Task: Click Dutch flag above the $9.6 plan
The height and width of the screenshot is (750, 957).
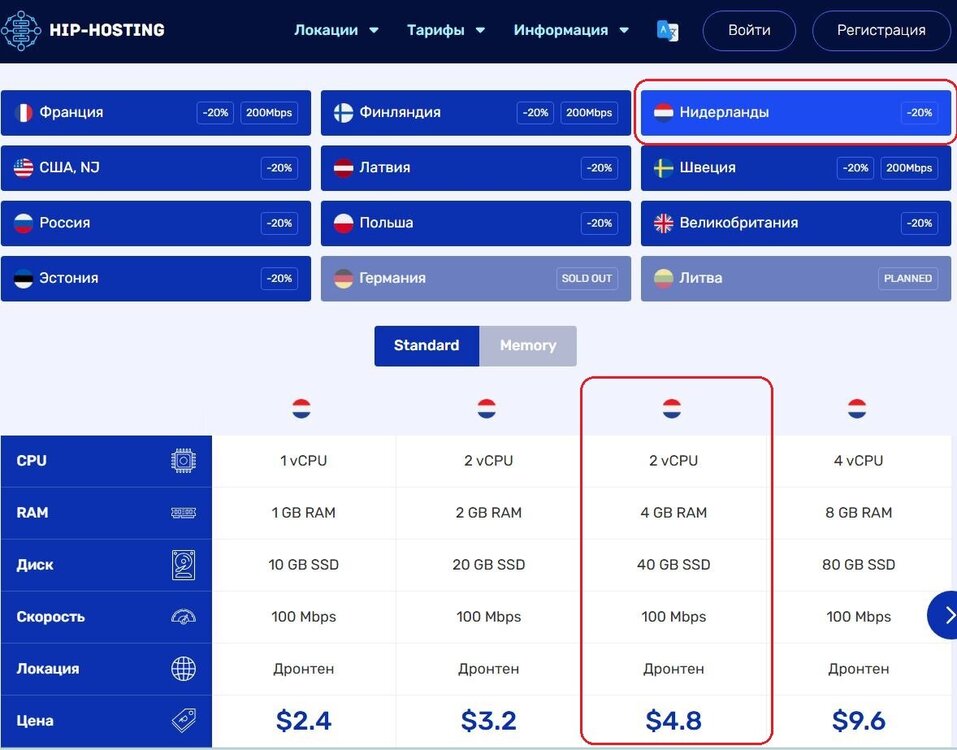Action: [857, 408]
